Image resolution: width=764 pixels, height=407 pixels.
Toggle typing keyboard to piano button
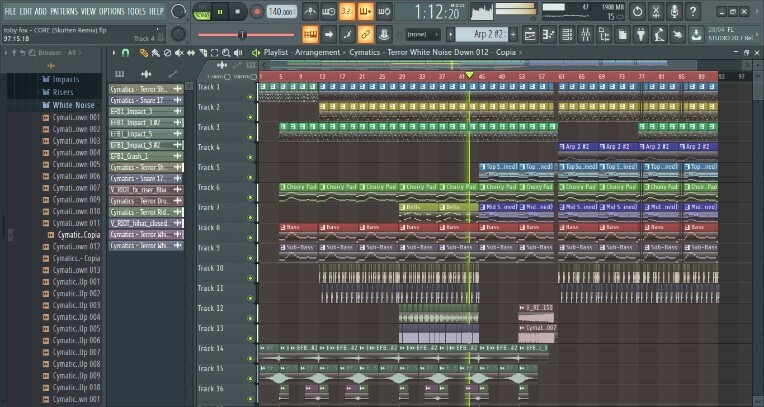310,34
